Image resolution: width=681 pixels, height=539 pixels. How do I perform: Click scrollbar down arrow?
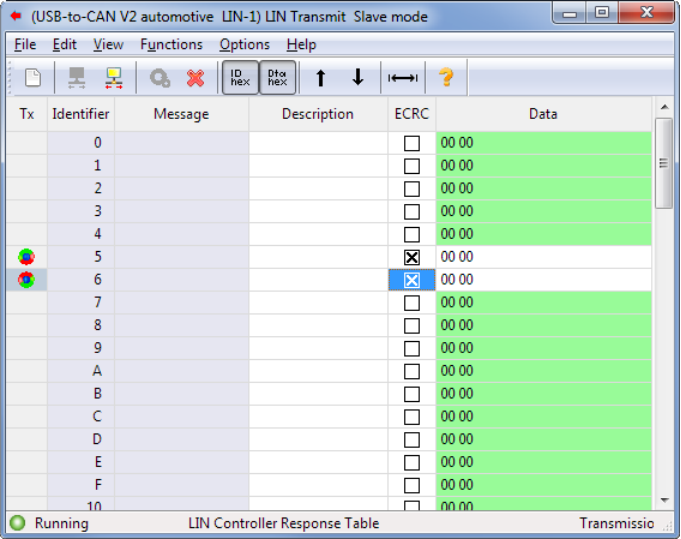(x=664, y=500)
